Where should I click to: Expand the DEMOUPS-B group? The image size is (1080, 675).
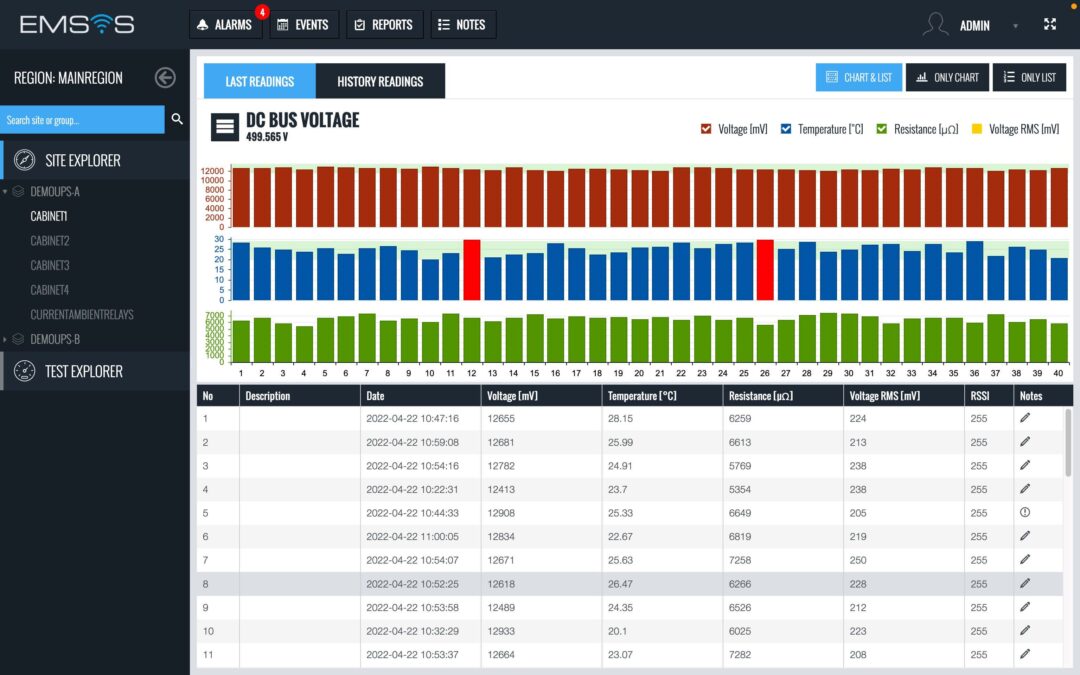[7, 339]
